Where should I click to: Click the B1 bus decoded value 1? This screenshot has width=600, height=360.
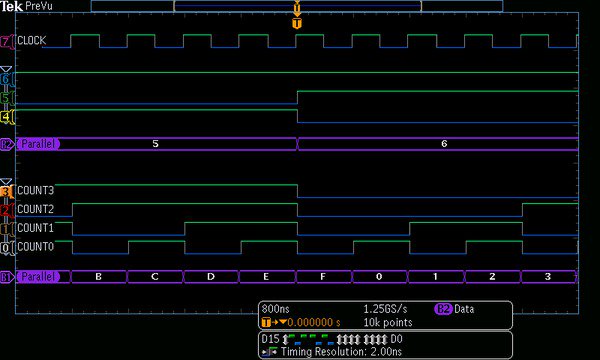(x=435, y=277)
